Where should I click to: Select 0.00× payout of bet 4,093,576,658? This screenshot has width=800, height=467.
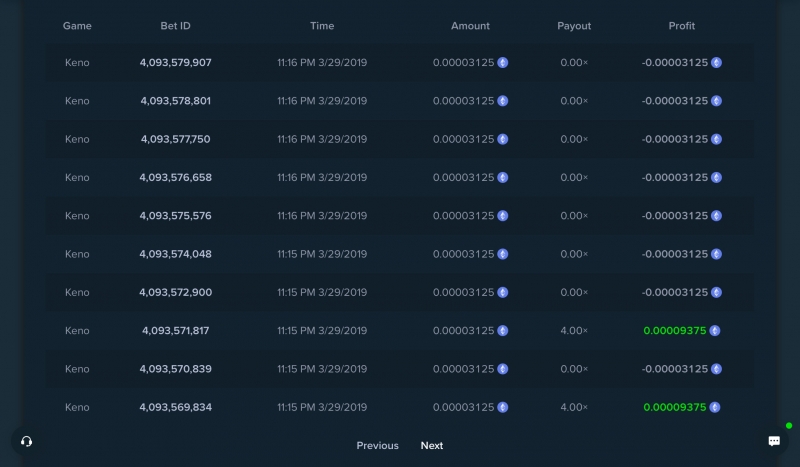(x=574, y=177)
